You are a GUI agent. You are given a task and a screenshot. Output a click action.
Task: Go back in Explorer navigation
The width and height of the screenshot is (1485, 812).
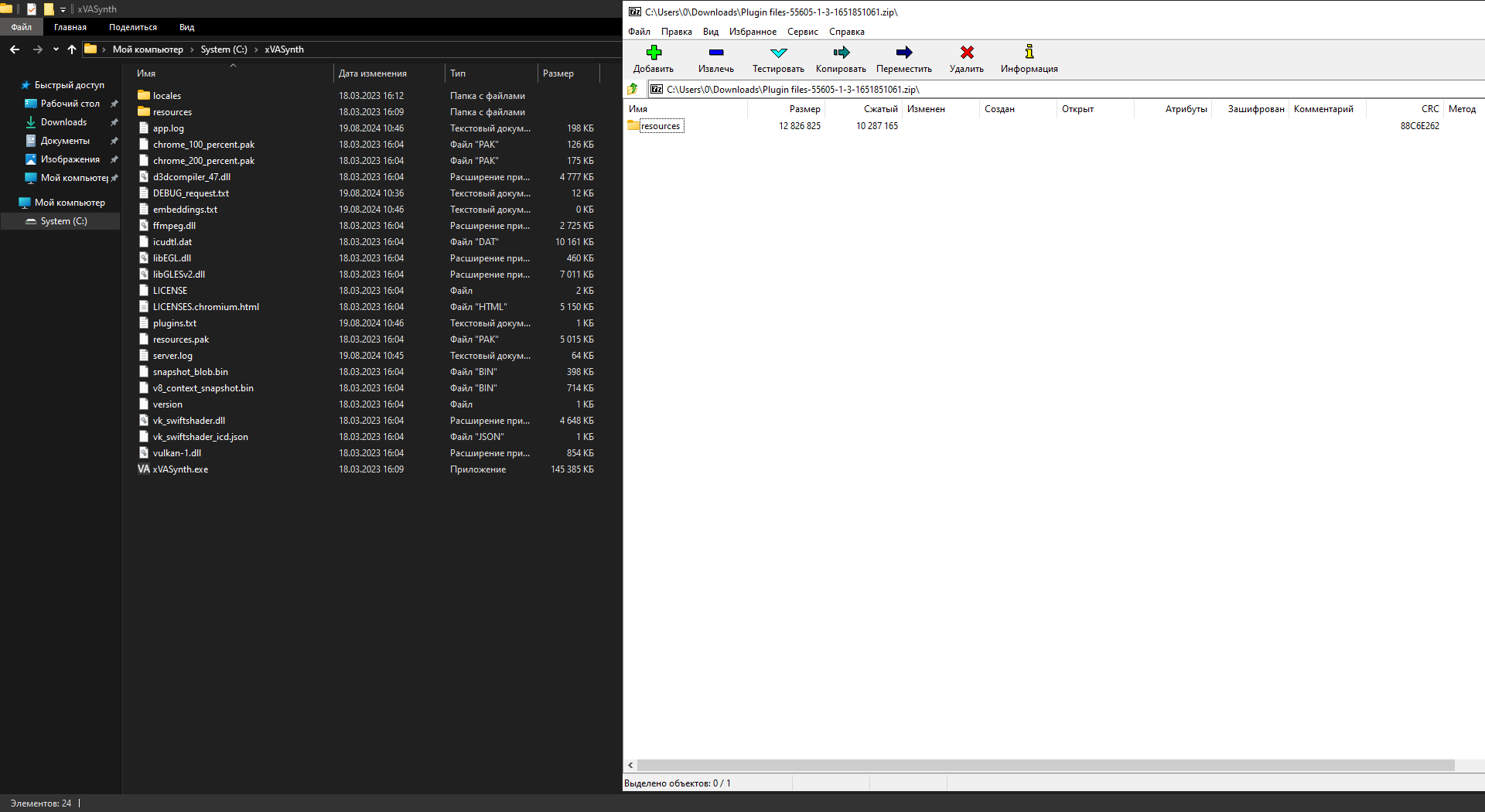coord(15,49)
